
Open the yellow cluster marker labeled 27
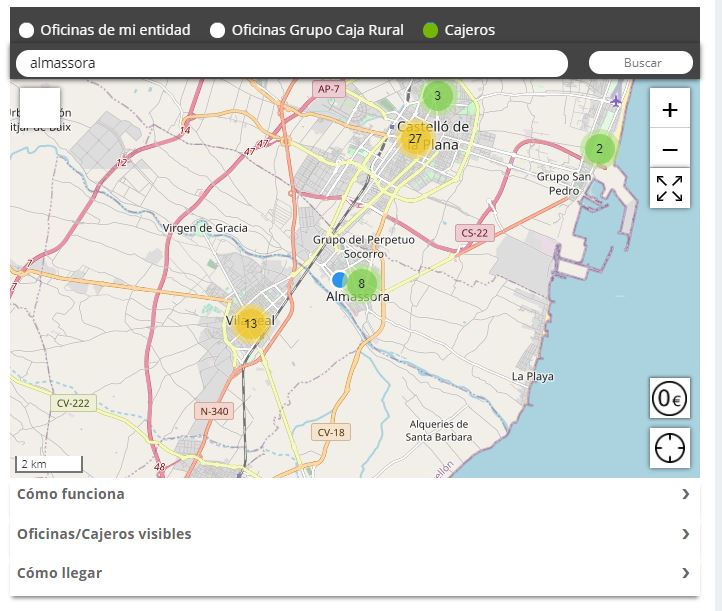(415, 139)
